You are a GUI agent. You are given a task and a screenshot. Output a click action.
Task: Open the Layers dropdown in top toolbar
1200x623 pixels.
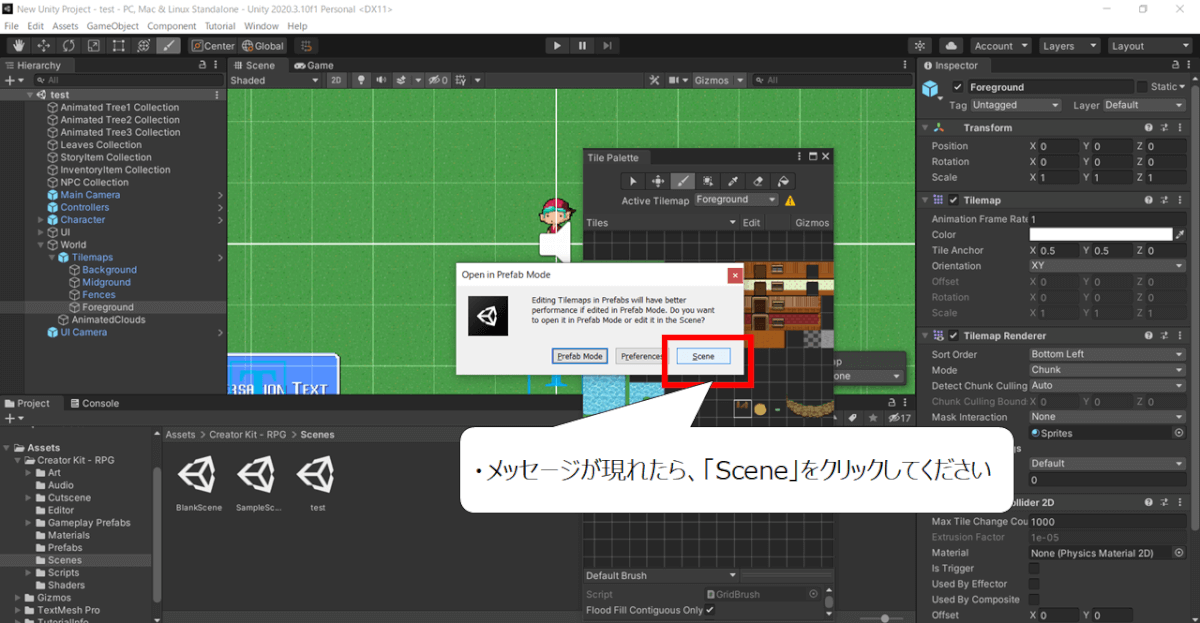[x=1068, y=46]
